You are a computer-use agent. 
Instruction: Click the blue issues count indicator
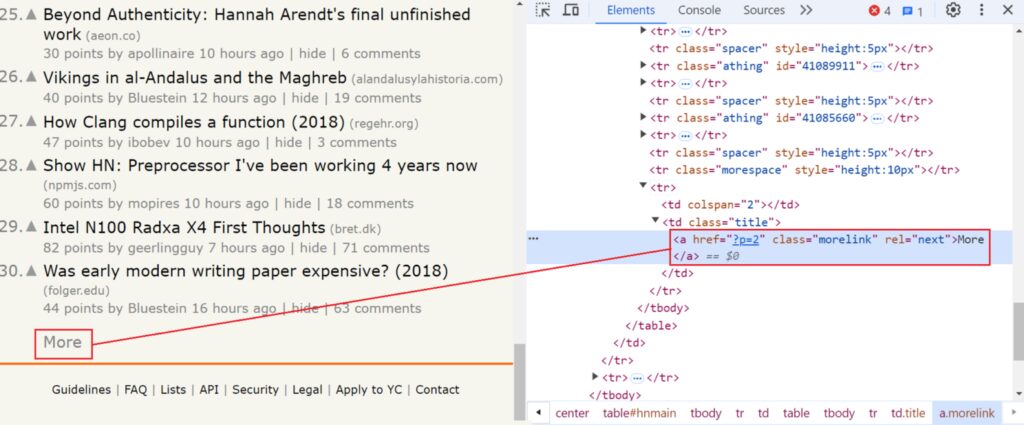click(912, 11)
